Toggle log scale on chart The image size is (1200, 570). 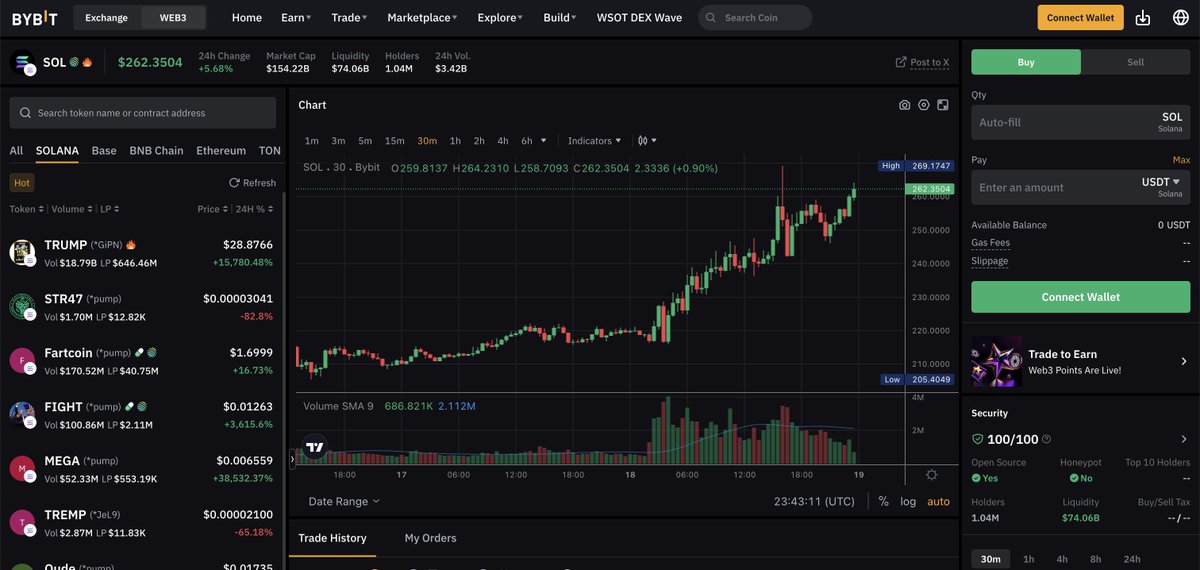908,501
